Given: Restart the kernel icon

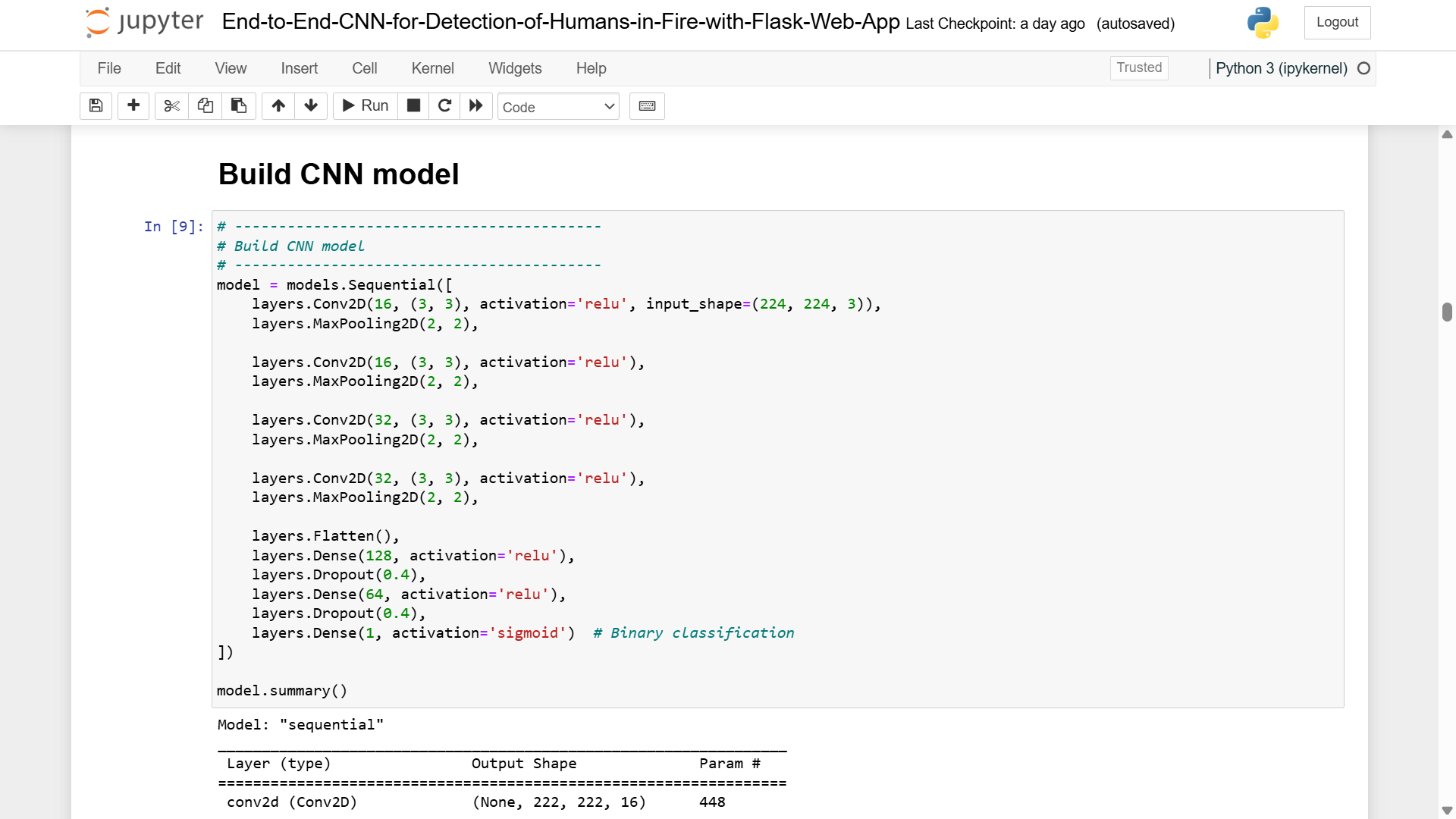Looking at the screenshot, I should 444,106.
